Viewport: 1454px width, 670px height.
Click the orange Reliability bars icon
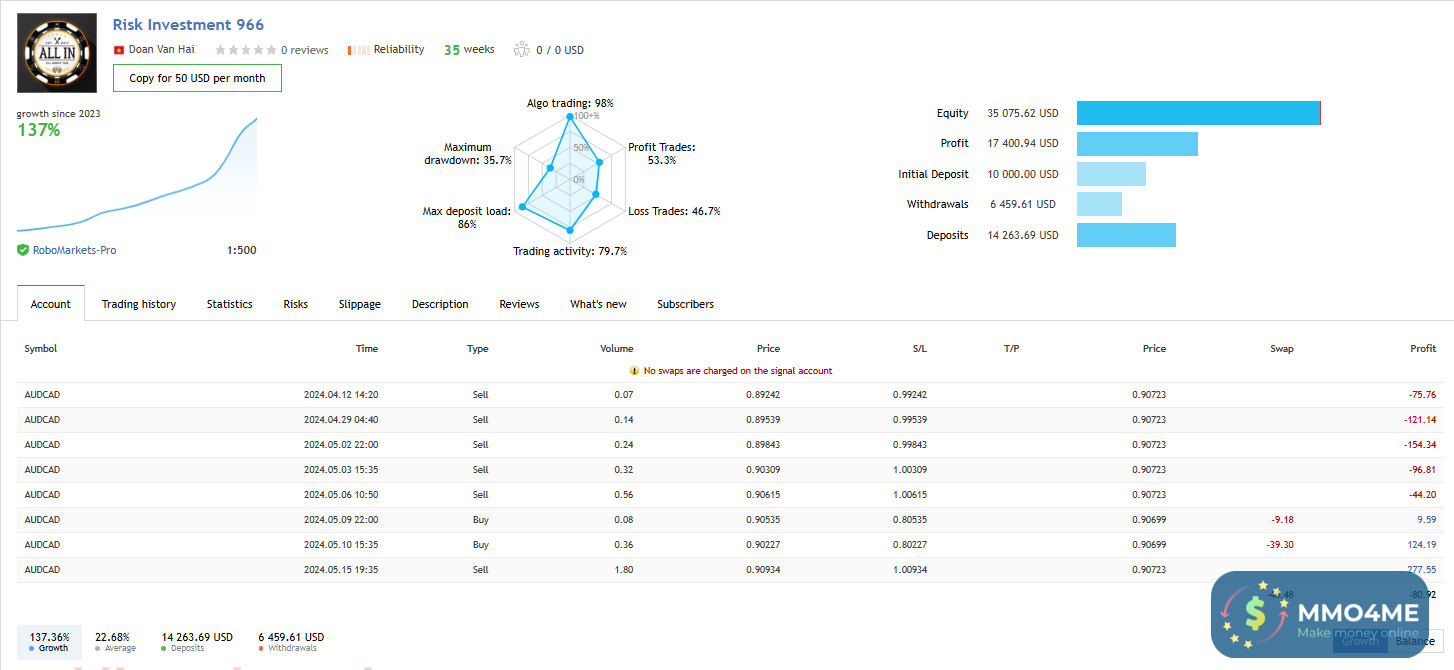(358, 50)
